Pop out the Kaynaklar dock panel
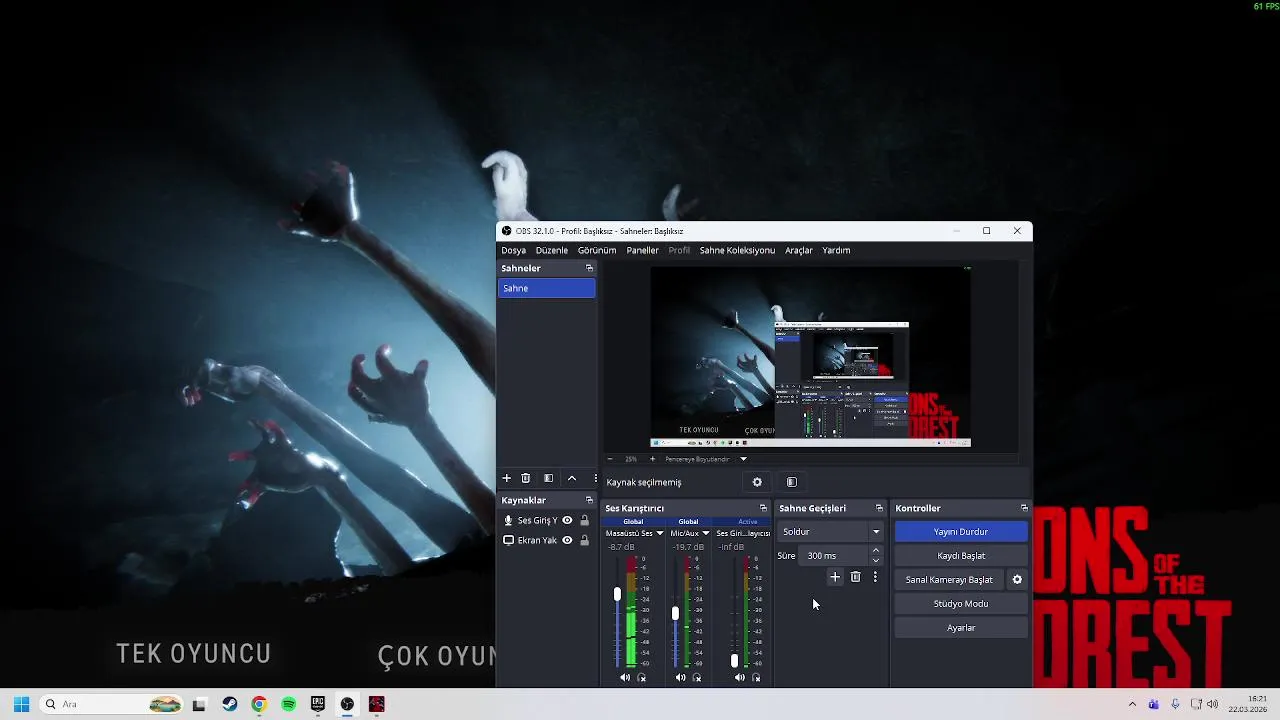 click(x=589, y=500)
